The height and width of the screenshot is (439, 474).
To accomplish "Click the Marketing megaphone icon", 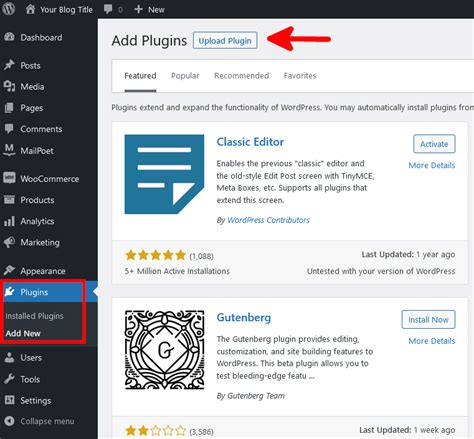I will pyautogui.click(x=9, y=242).
